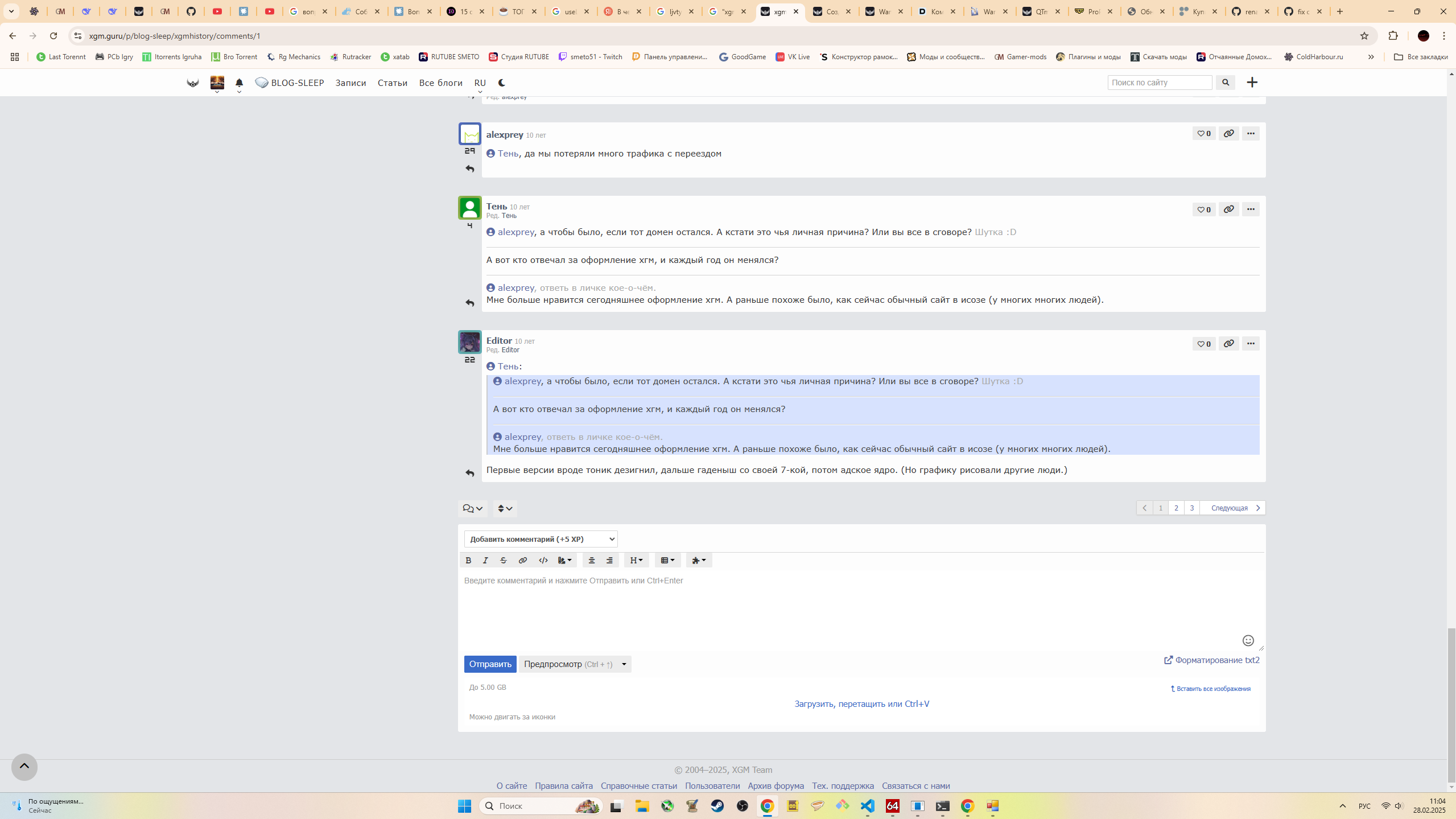Image resolution: width=1456 pixels, height=819 pixels.
Task: Reply to alexprey's comment using arrow icon
Action: click(x=470, y=169)
